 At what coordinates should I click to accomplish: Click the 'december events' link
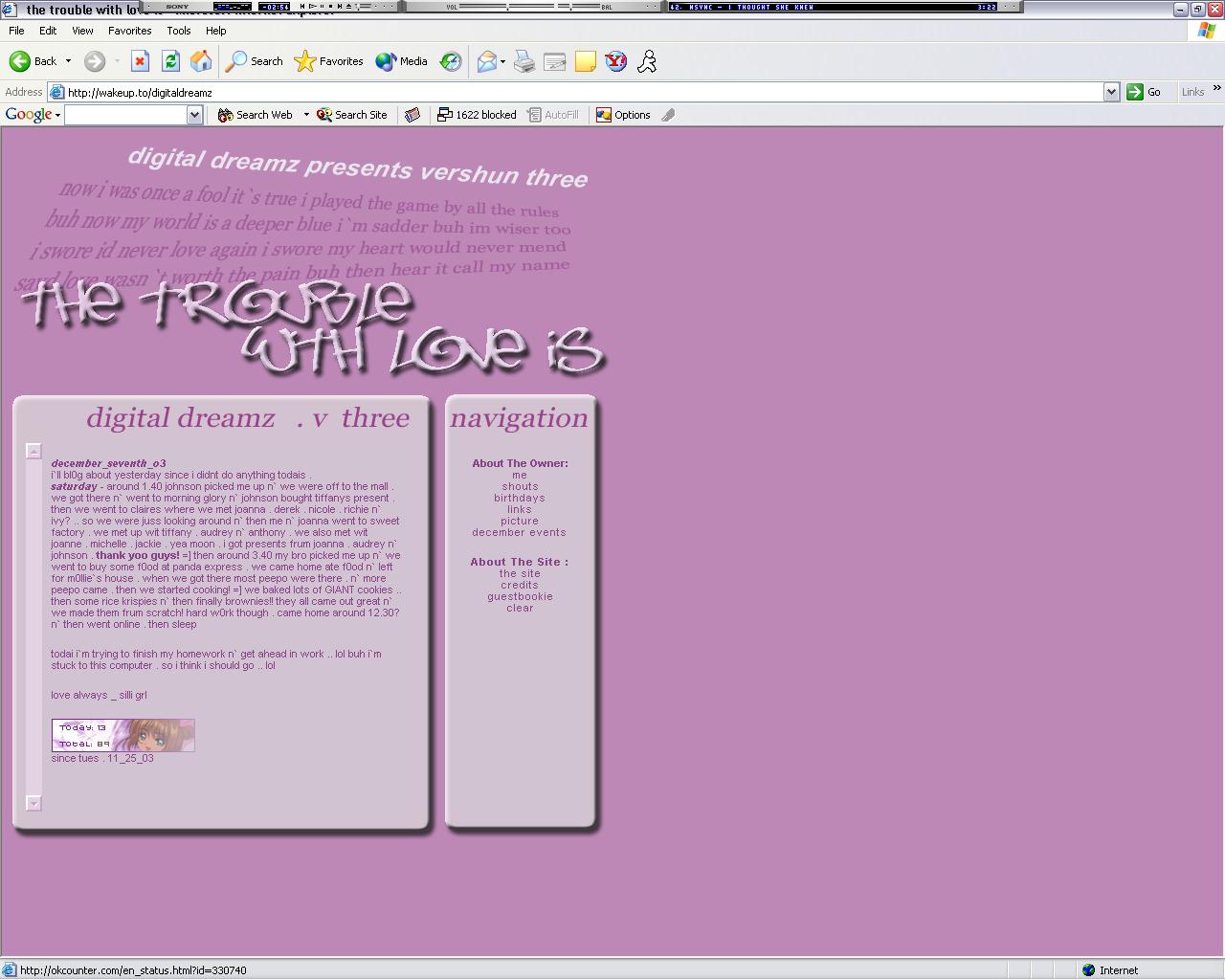pyautogui.click(x=519, y=532)
